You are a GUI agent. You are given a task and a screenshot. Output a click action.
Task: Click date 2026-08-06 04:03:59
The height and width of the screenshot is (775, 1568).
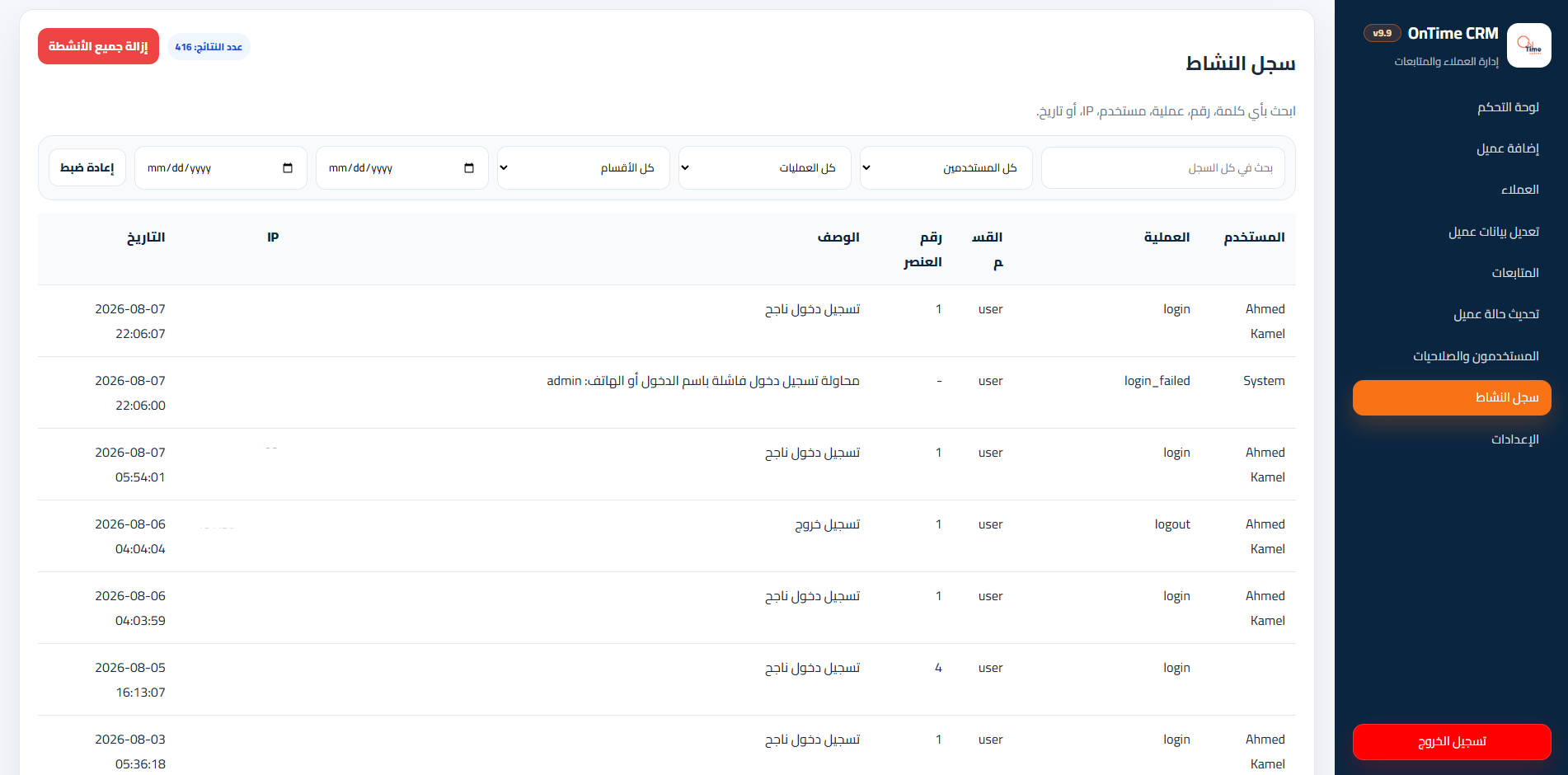pos(130,608)
